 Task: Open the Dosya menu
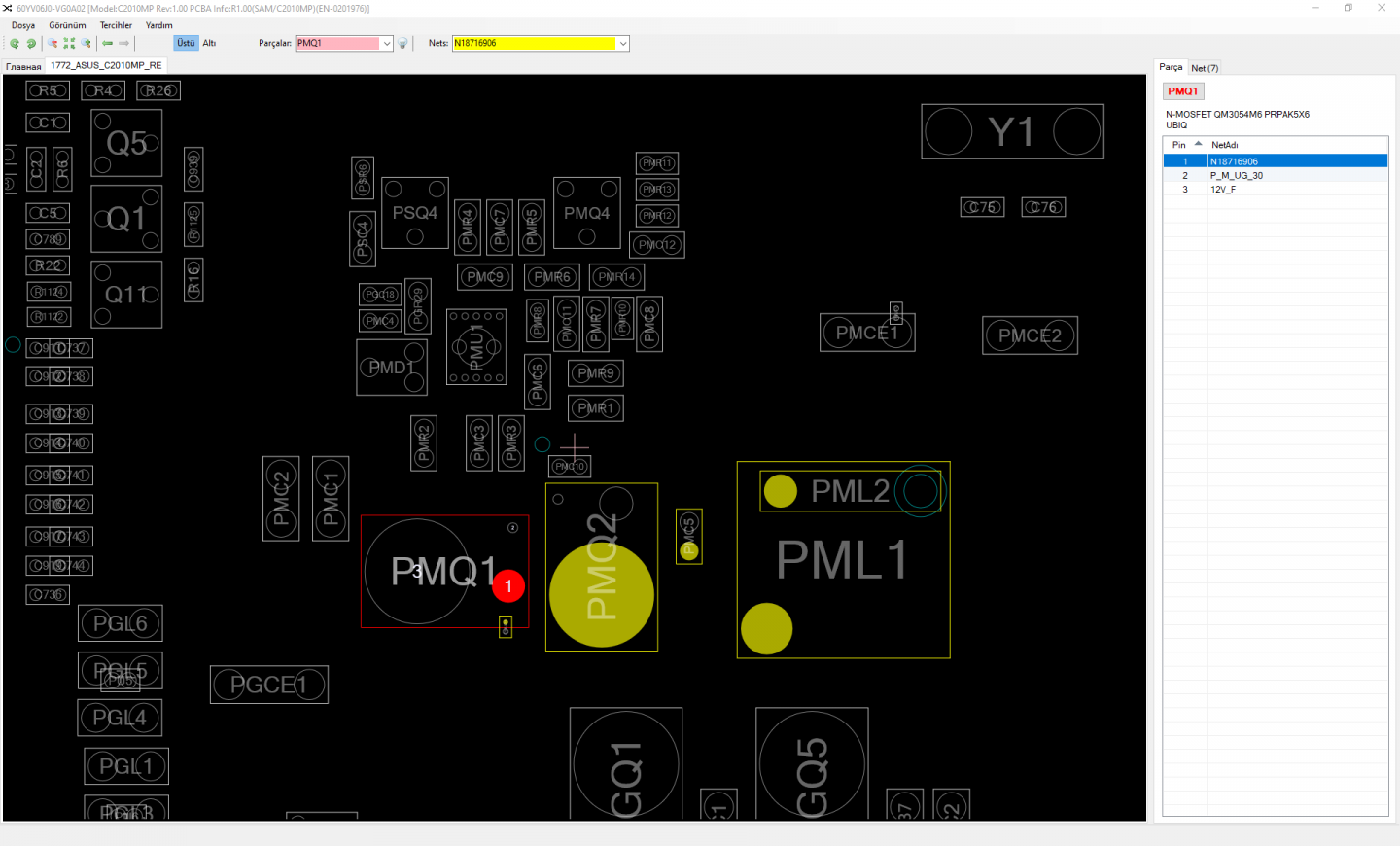(x=23, y=25)
